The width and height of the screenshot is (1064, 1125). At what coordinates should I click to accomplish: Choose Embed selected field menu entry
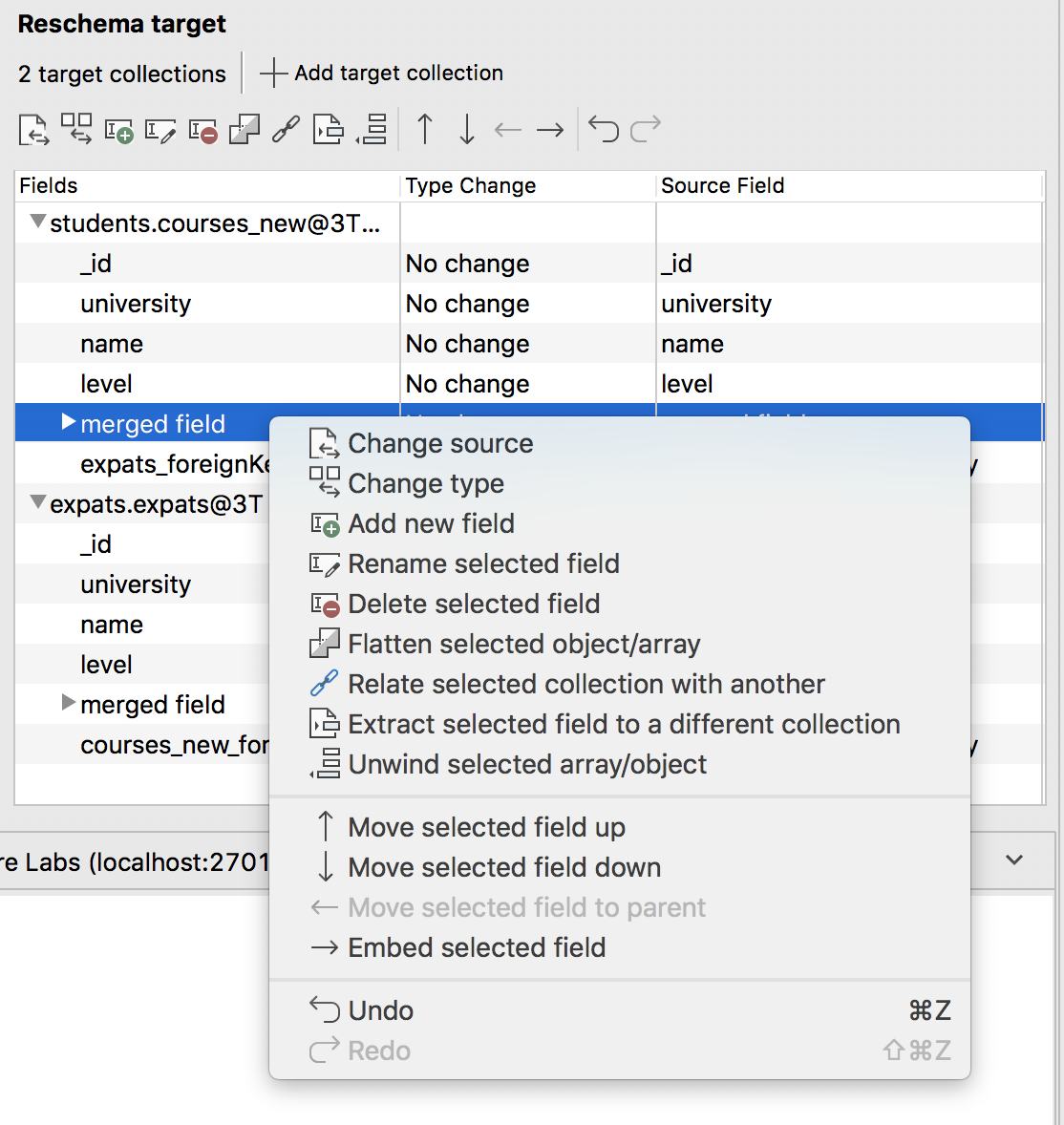point(477,947)
